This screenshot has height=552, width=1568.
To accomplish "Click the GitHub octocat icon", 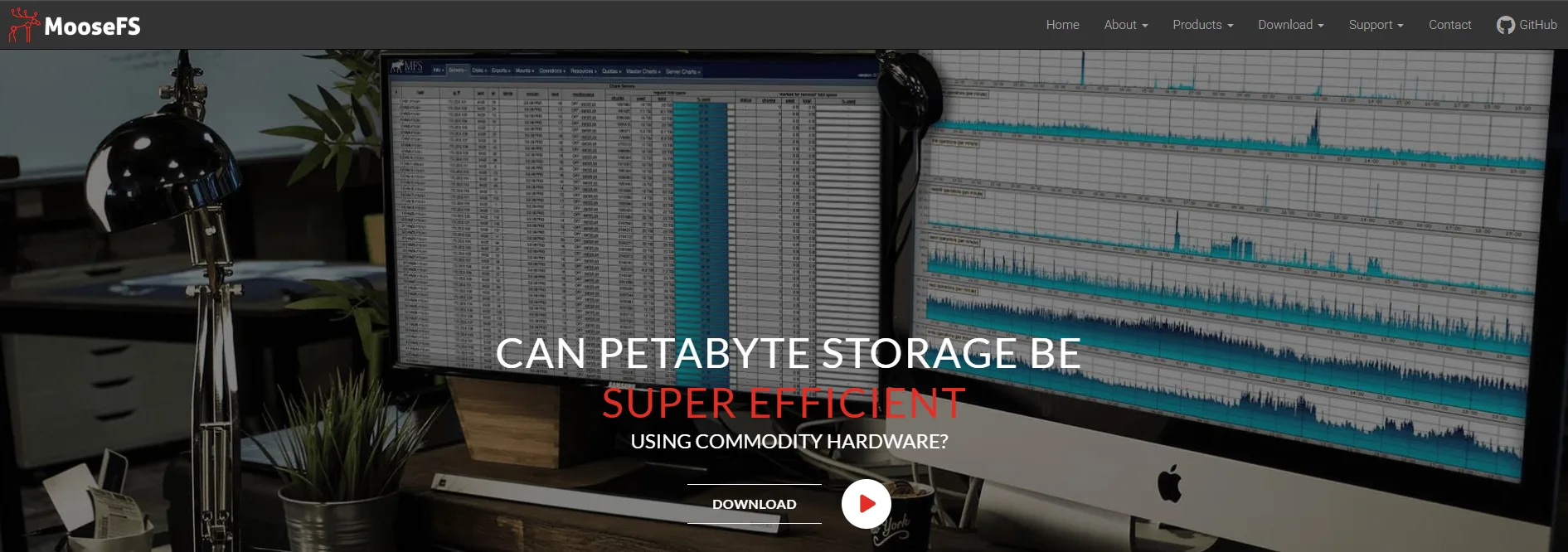I will pos(1505,25).
